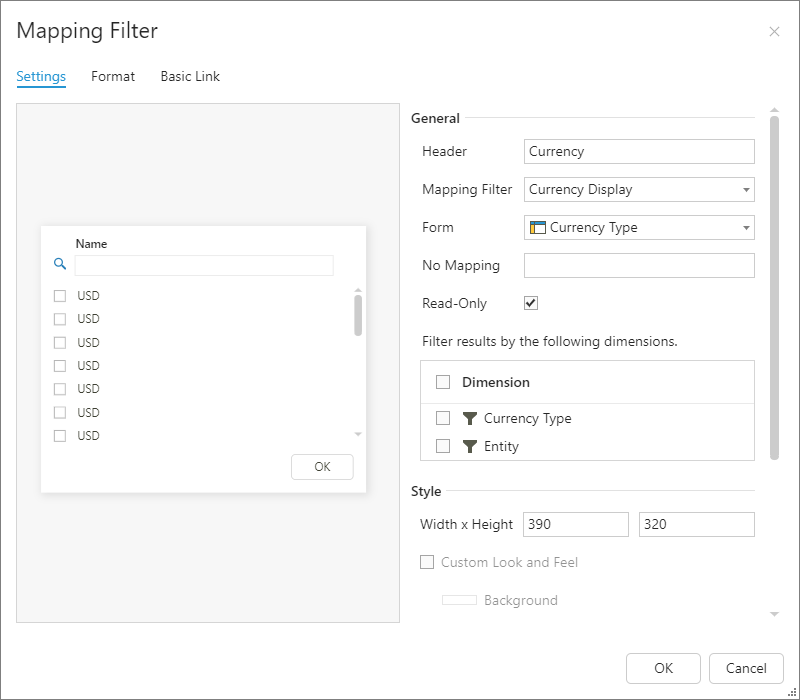Click the funnel icon beside Currency Type
Viewport: 800px width, 700px height.
point(470,419)
